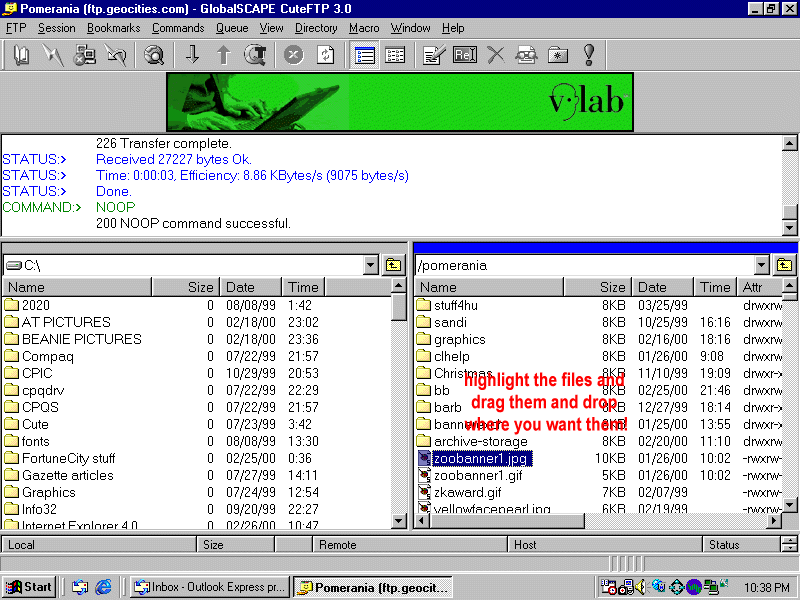Image resolution: width=800 pixels, height=600 pixels.
Task: Go up one level in remote directory
Action: click(x=784, y=265)
